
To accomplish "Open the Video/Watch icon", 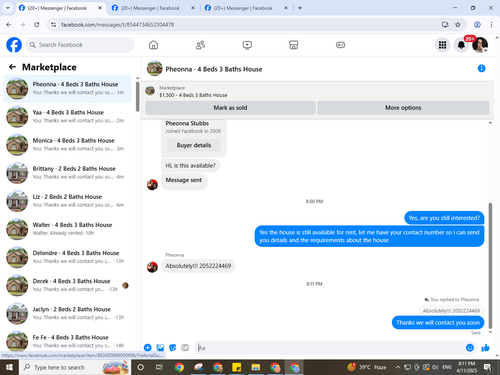I will coord(247,45).
